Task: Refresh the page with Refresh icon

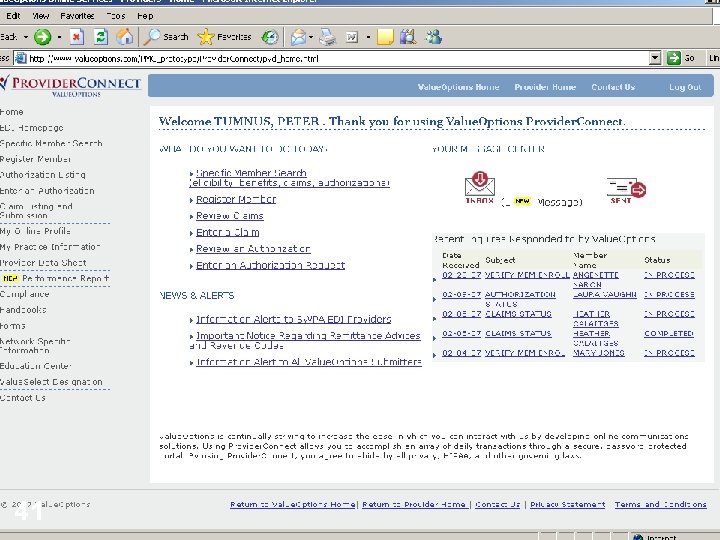Action: (101, 37)
